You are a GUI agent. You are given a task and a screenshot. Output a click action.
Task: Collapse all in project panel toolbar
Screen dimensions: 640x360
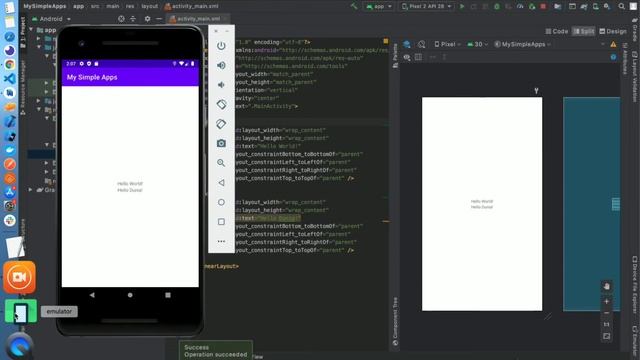(x=133, y=19)
